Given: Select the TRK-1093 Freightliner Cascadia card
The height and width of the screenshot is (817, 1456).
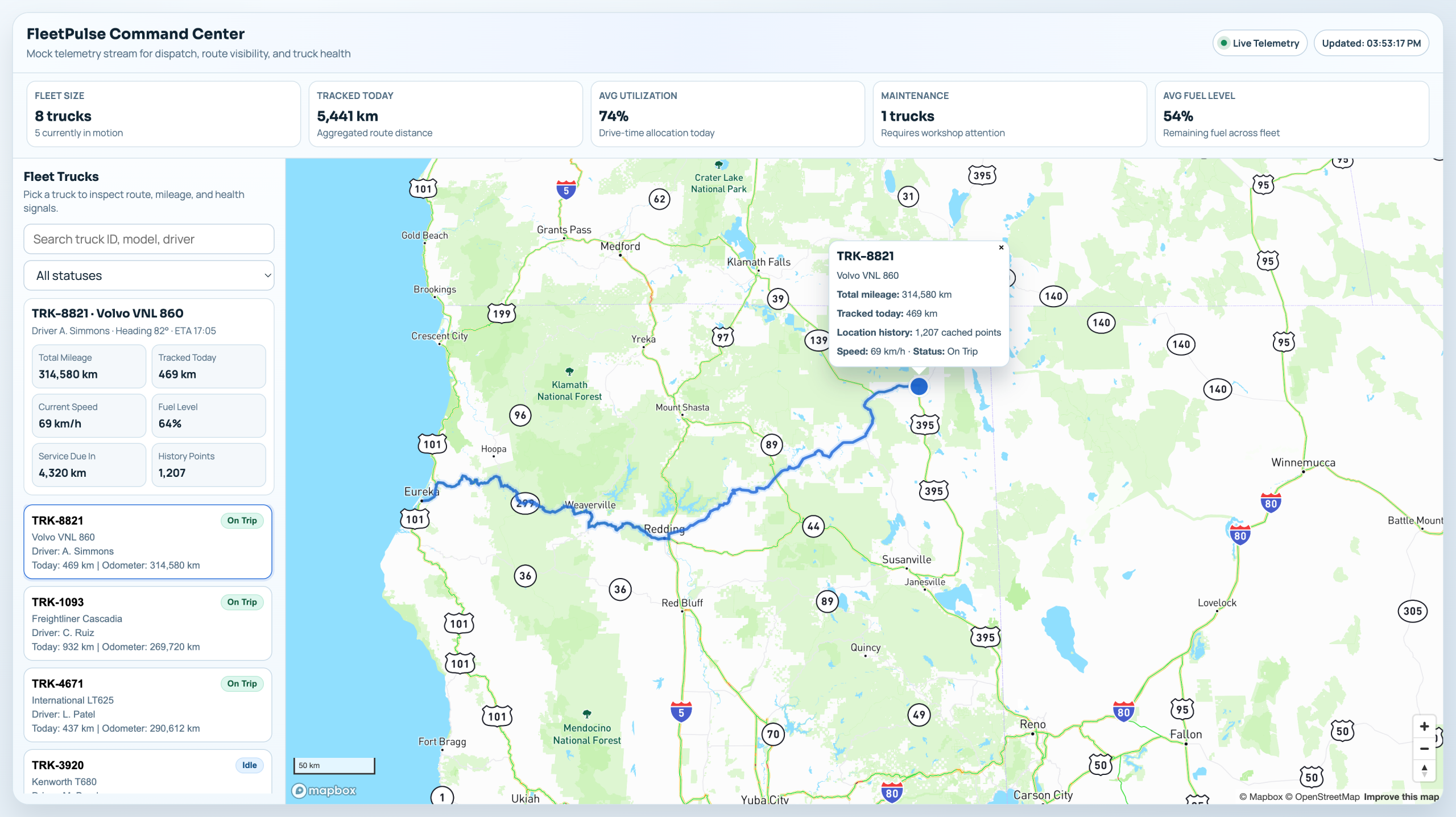Looking at the screenshot, I should [148, 624].
